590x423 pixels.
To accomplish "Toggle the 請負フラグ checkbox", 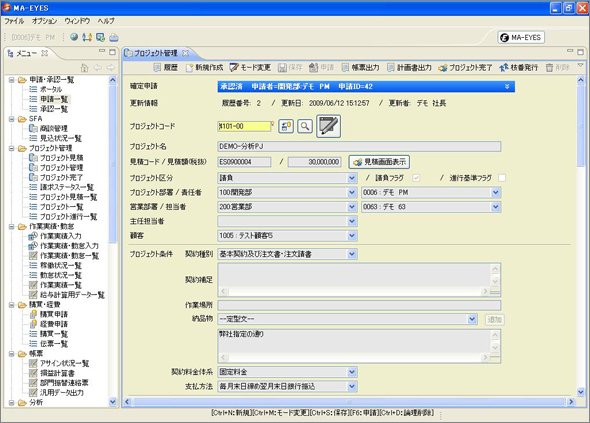I will pyautogui.click(x=416, y=178).
